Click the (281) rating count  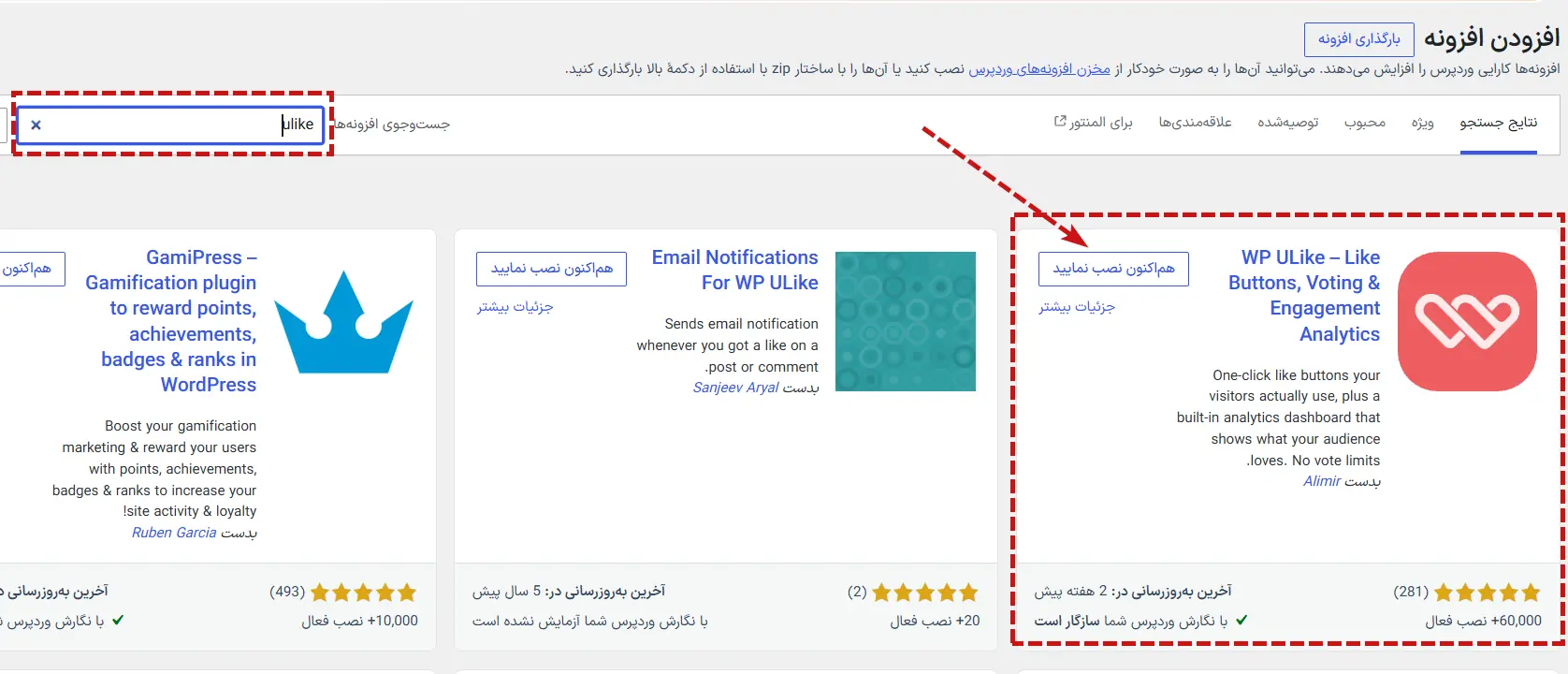tap(1411, 592)
